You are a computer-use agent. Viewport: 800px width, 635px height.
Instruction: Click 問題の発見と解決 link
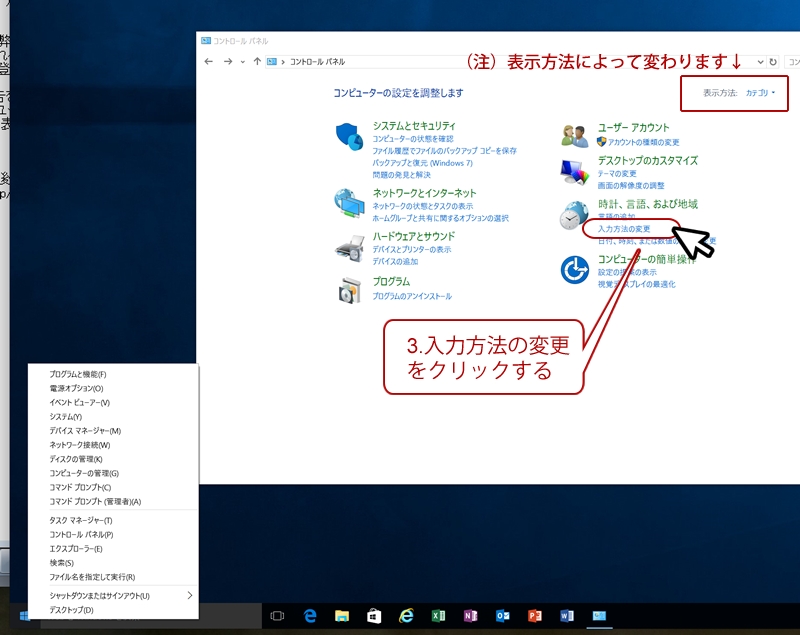click(402, 175)
